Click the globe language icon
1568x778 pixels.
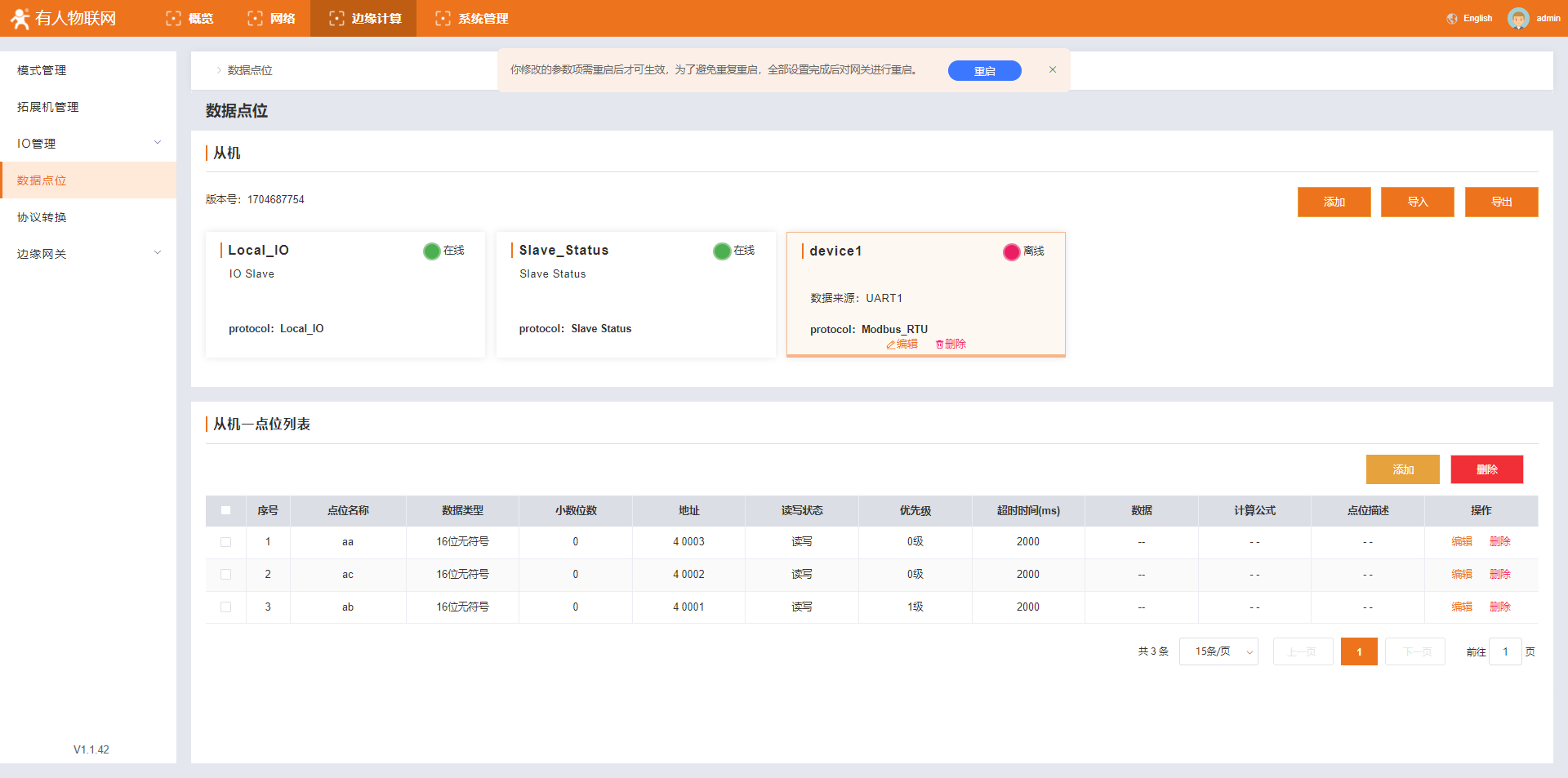coord(1452,19)
